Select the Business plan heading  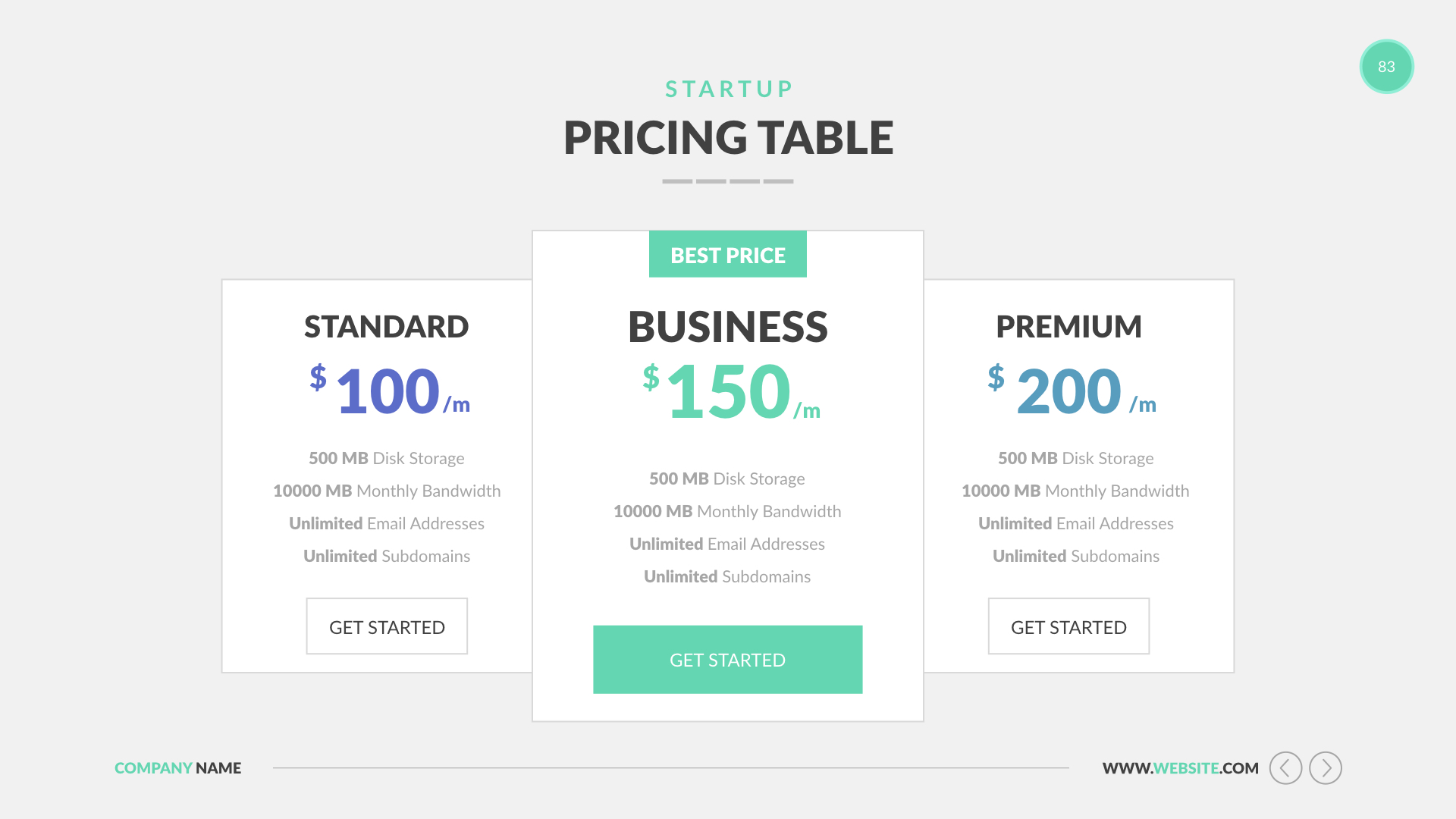727,327
